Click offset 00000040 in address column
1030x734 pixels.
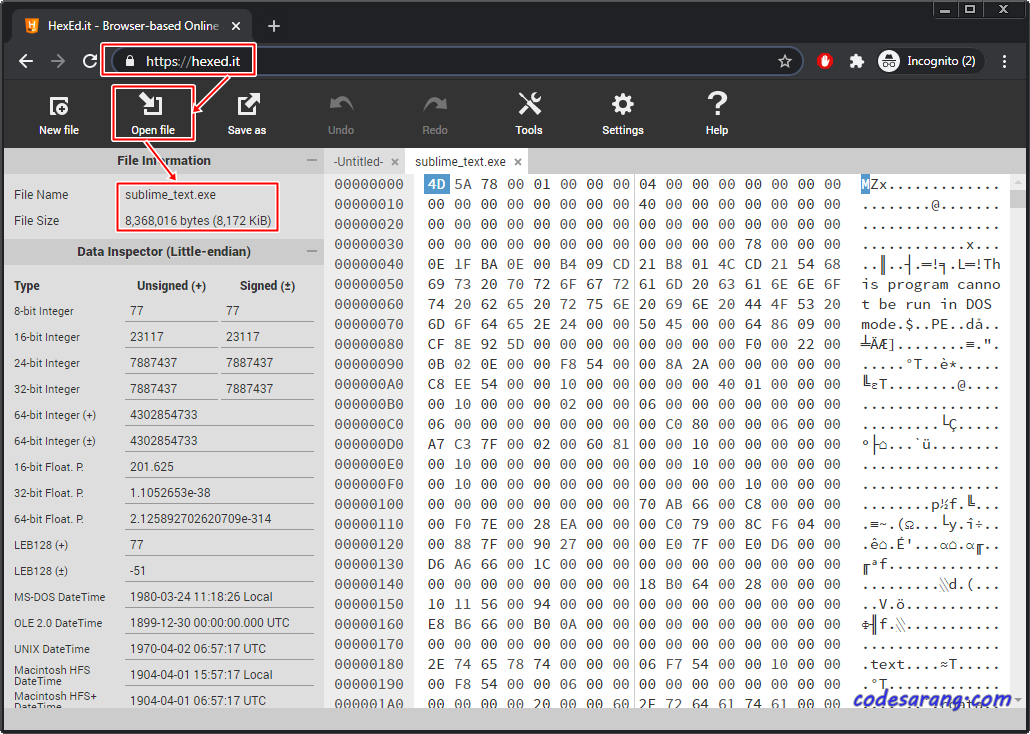pyautogui.click(x=369, y=264)
